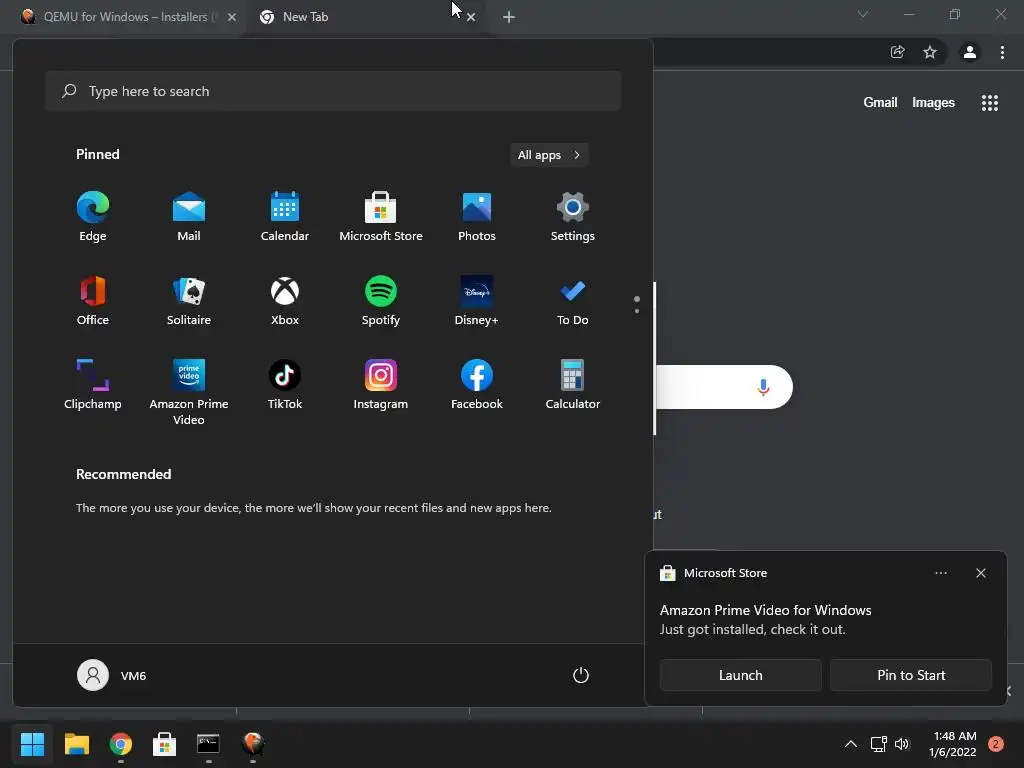Open the Instagram app
Screen dimensions: 1024x768
click(381, 385)
